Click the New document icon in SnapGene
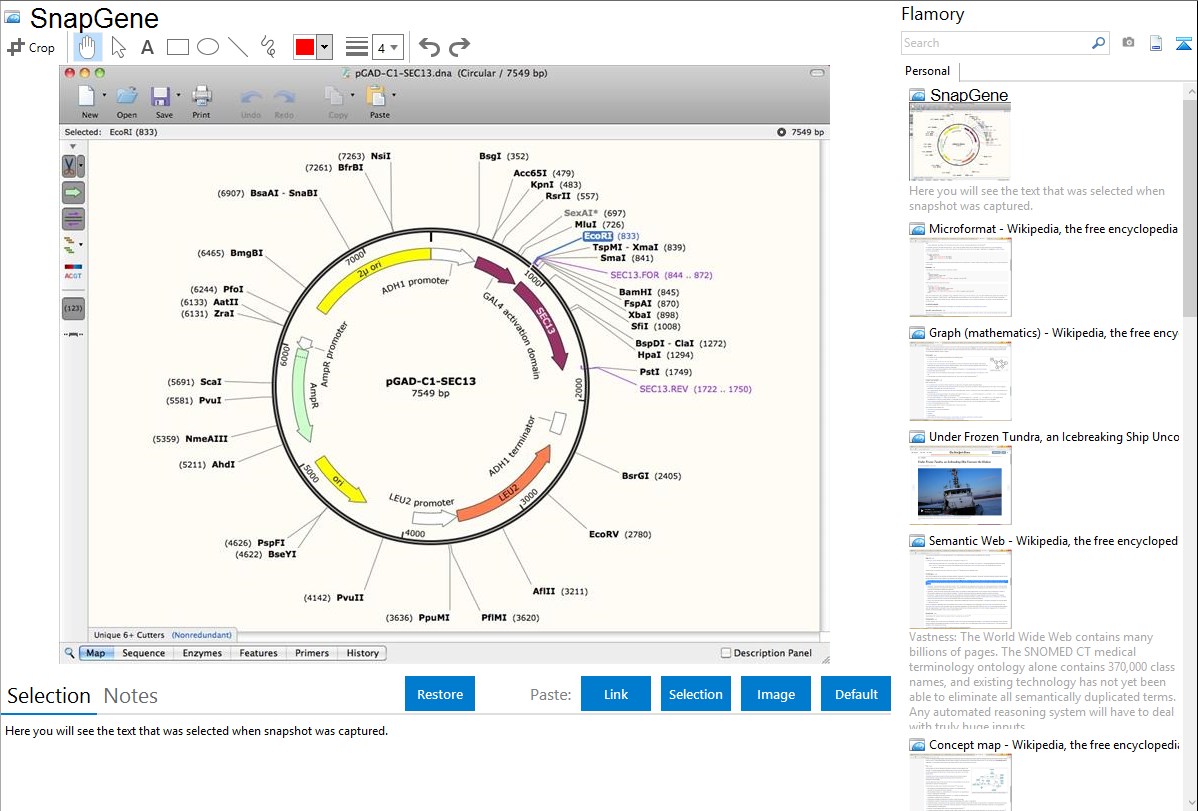Viewport: 1198px width, 811px height. [86, 96]
